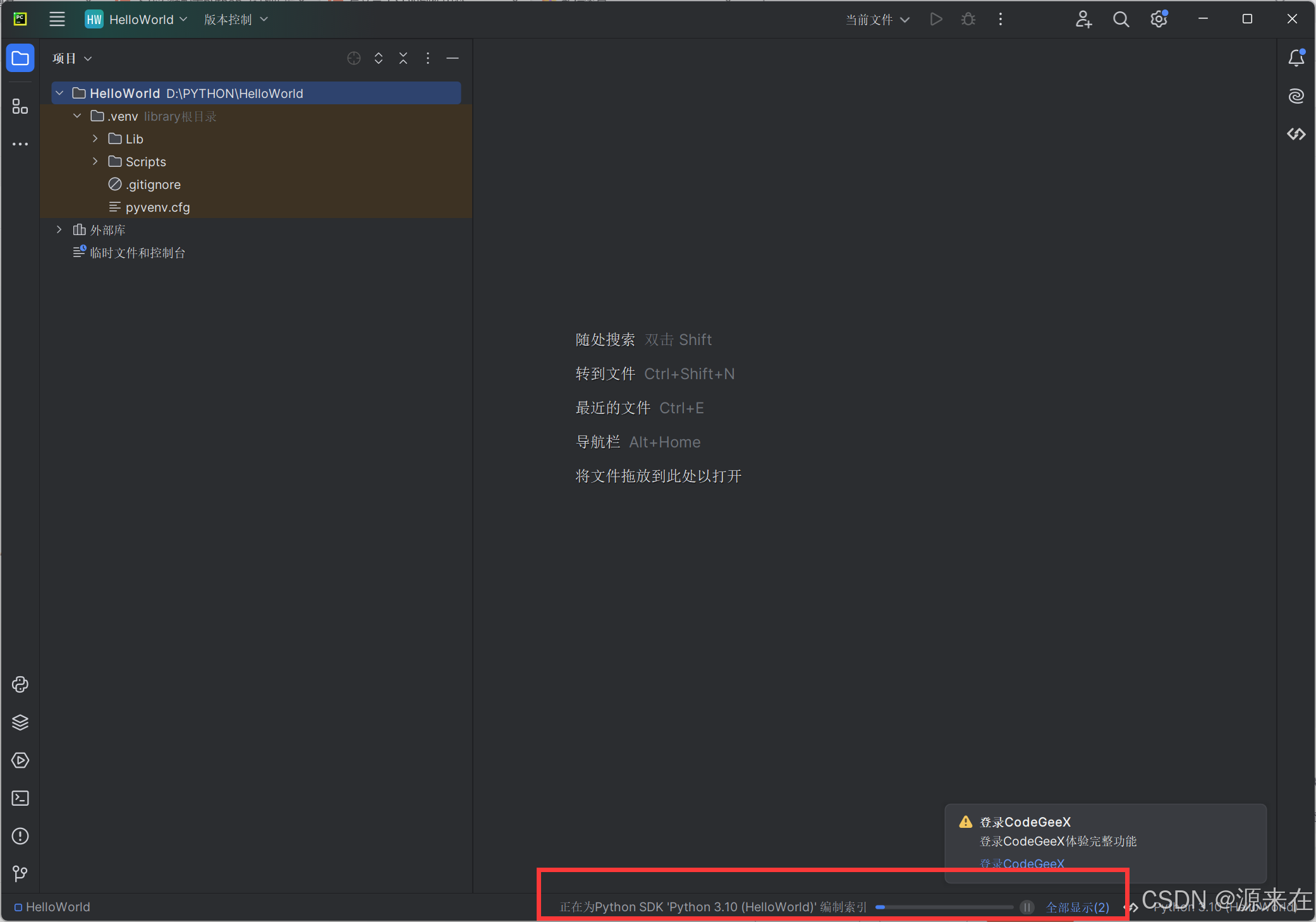Viewport: 1316px width, 922px height.
Task: Expand the Lib folder in project tree
Action: click(95, 138)
